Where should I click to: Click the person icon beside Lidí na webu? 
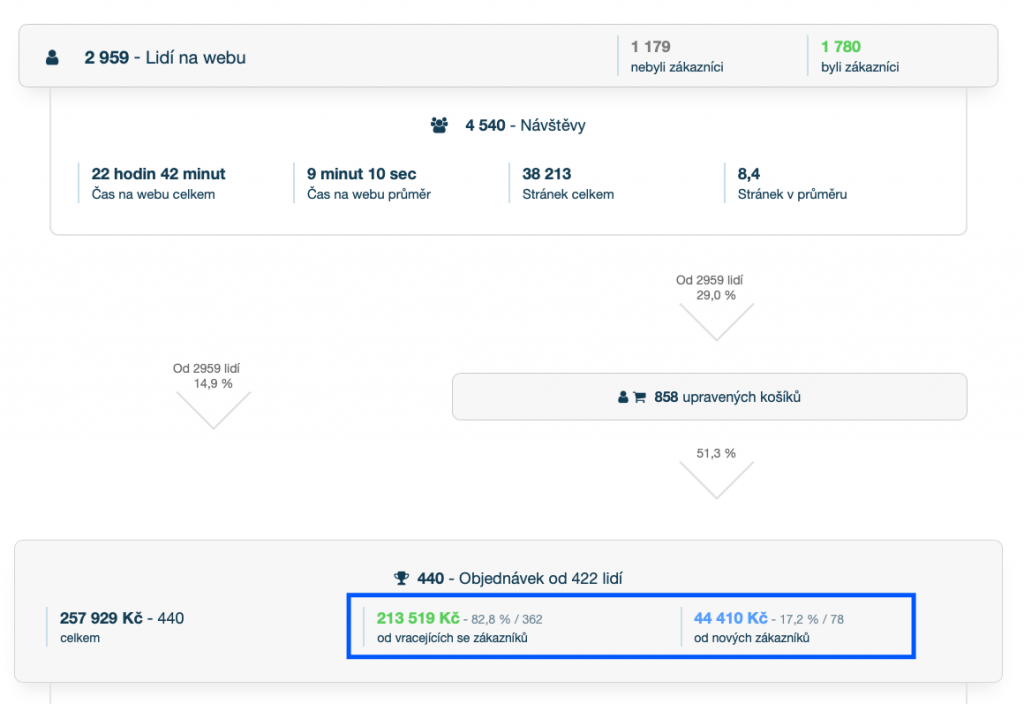pos(52,58)
